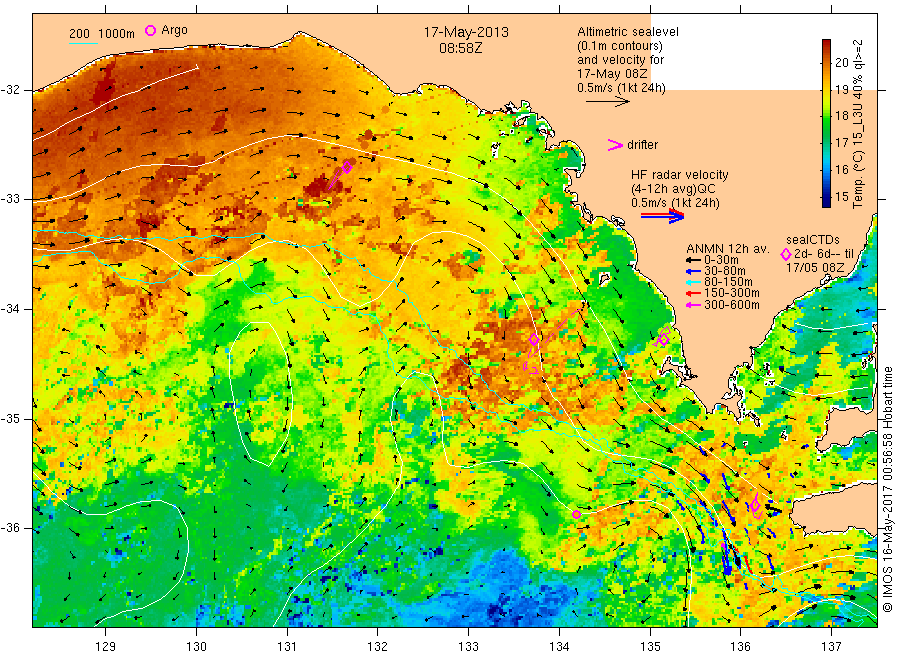Click the seal CTD diamond near 135.1°E, -34.3
This screenshot has width=900, height=660.
[664, 339]
